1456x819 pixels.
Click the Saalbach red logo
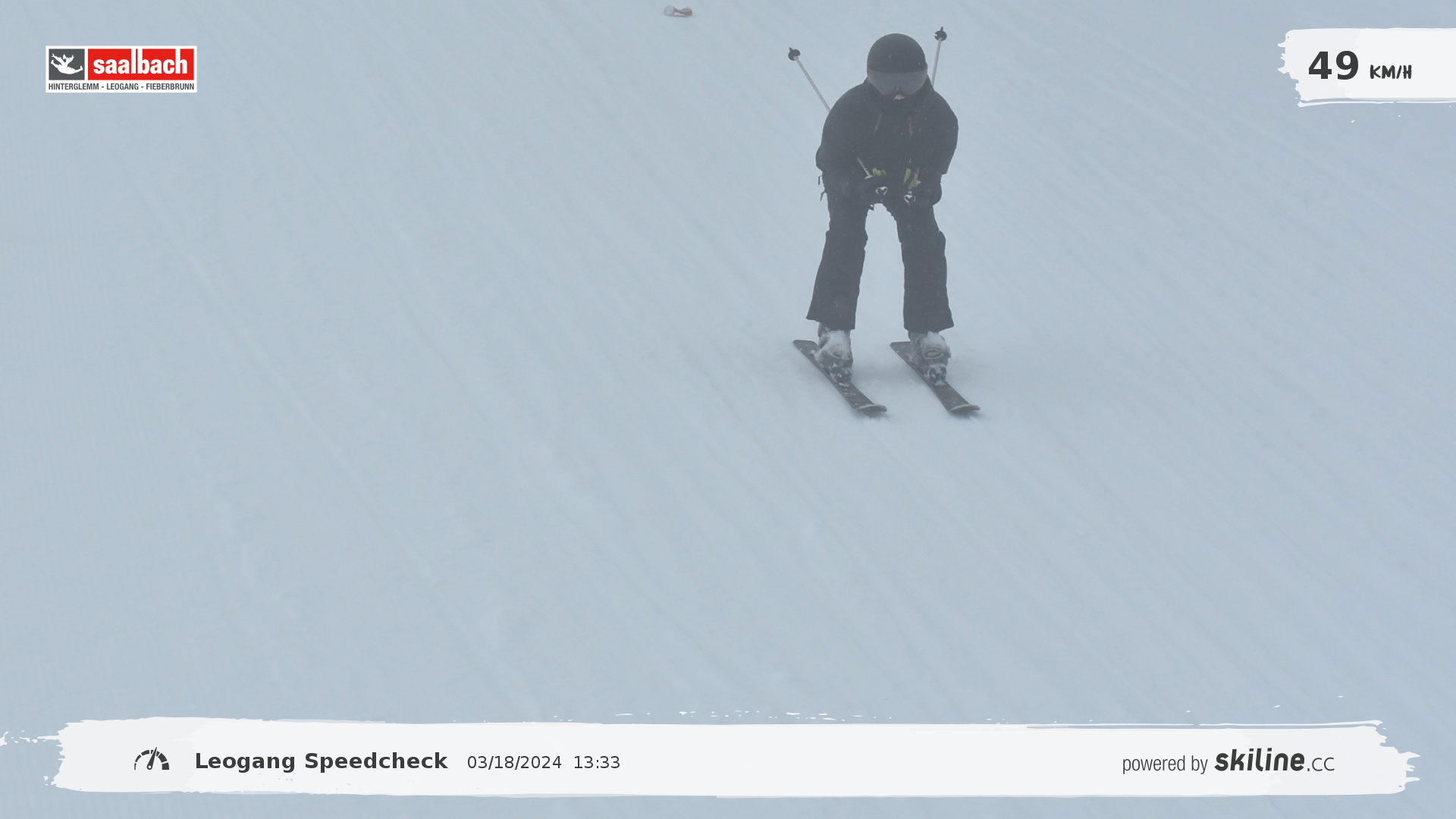point(141,64)
